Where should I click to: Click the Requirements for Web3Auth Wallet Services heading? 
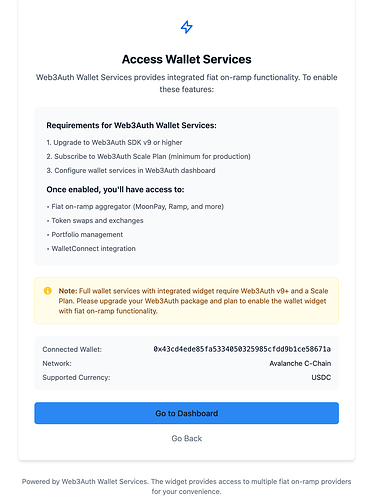pos(131,125)
